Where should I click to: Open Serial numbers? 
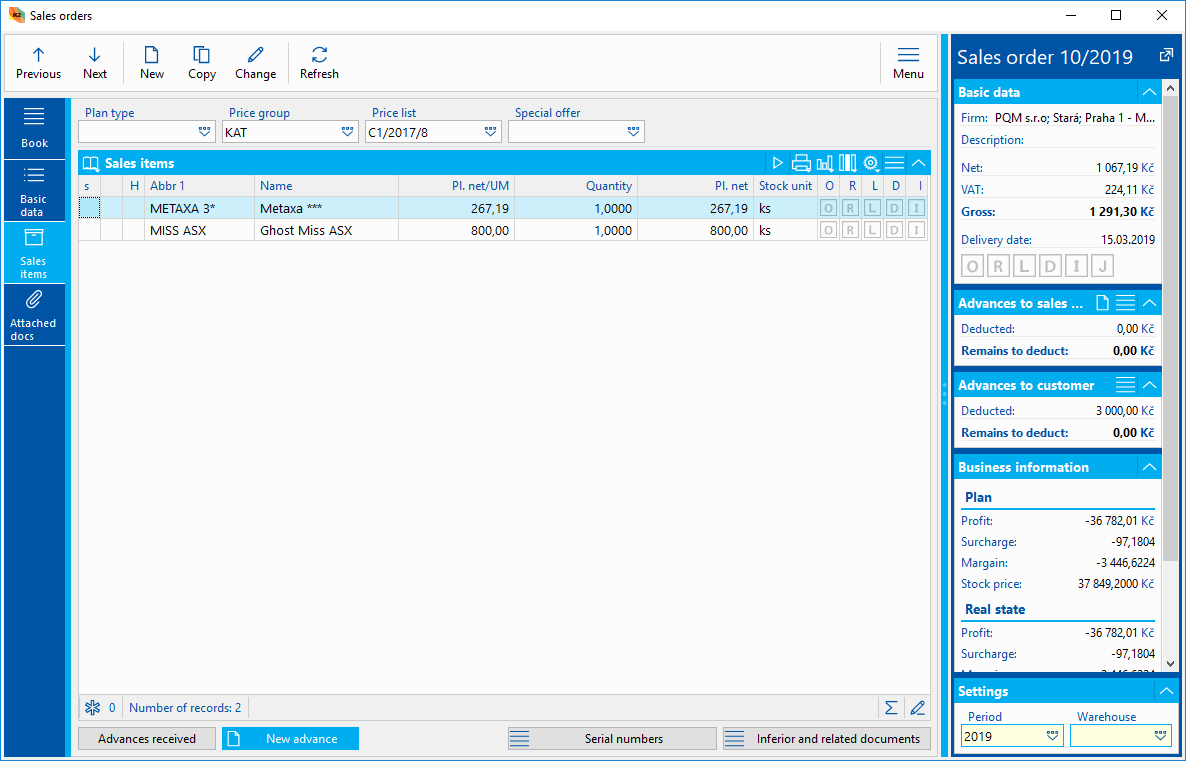612,738
